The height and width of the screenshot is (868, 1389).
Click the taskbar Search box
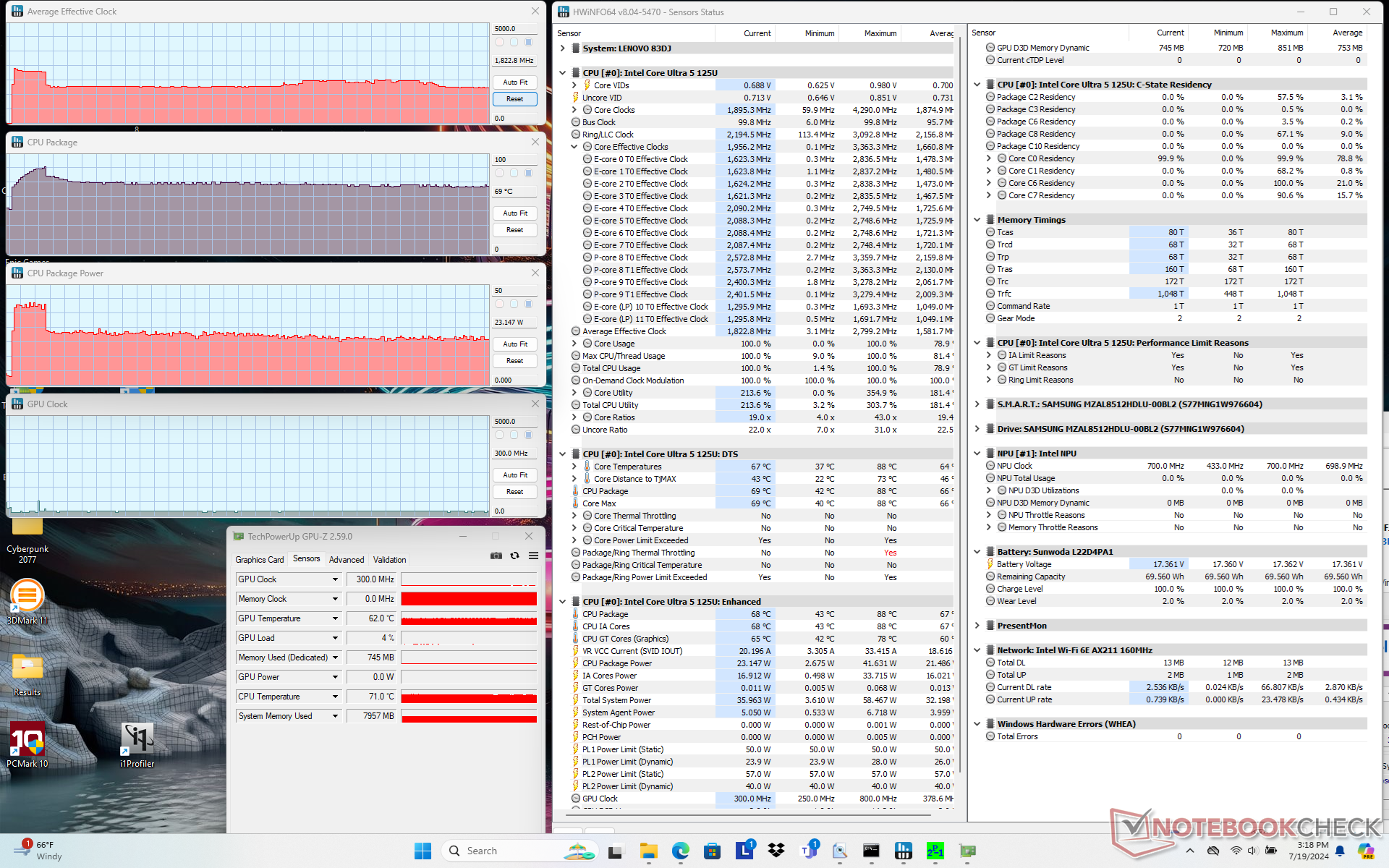[x=521, y=851]
